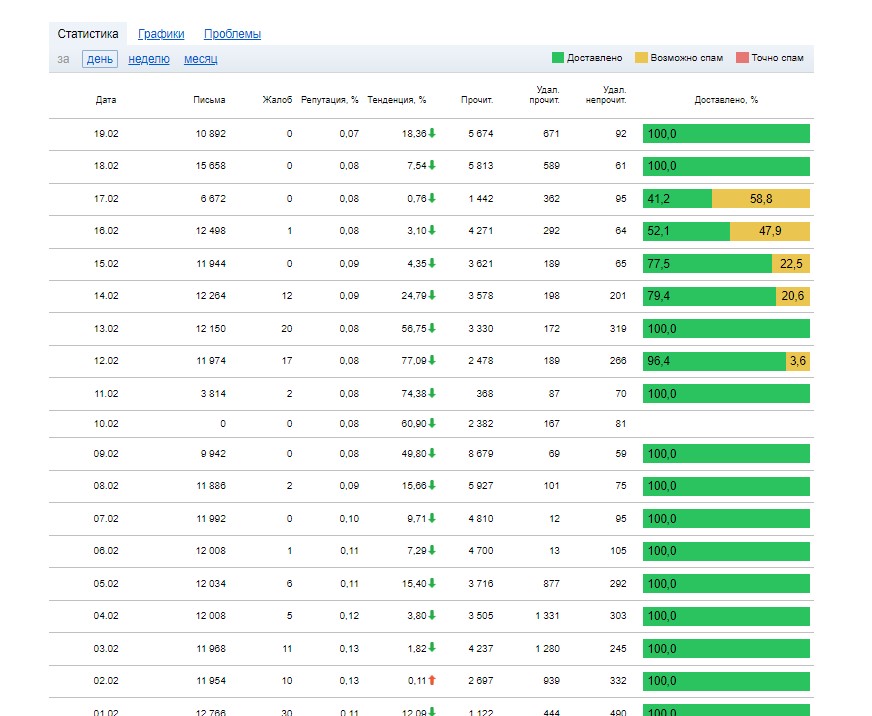Click the 52,1 green bar segment
Image resolution: width=872 pixels, height=716 pixels.
(686, 231)
